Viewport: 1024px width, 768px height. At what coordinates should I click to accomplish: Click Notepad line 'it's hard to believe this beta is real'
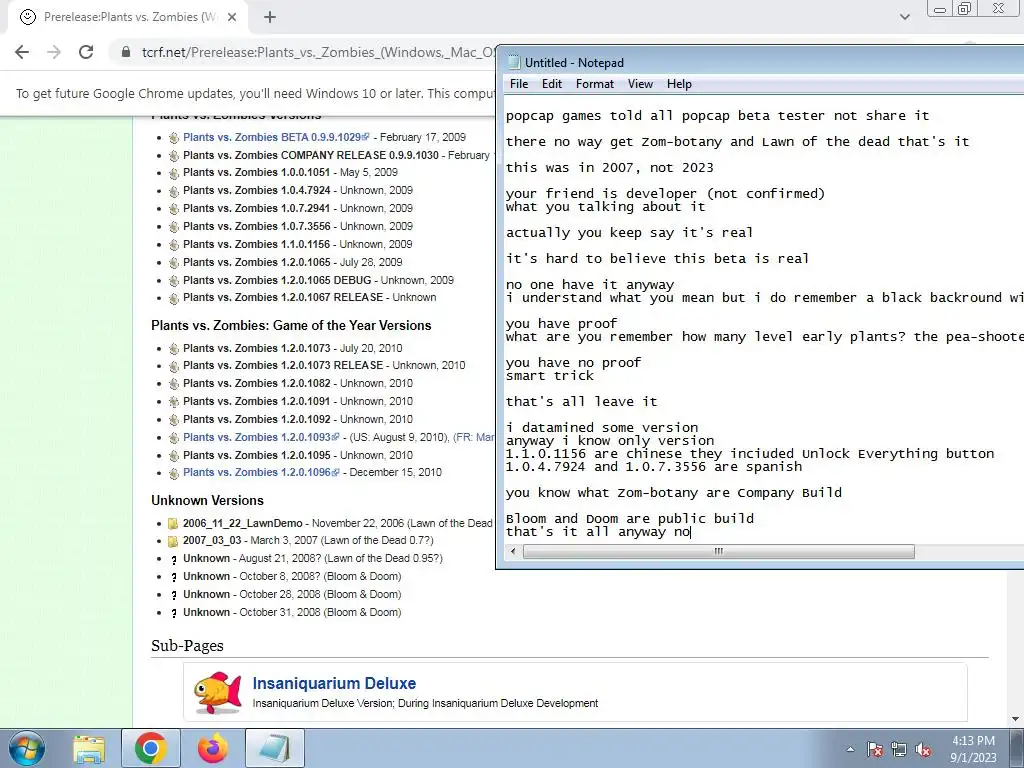[x=658, y=259]
